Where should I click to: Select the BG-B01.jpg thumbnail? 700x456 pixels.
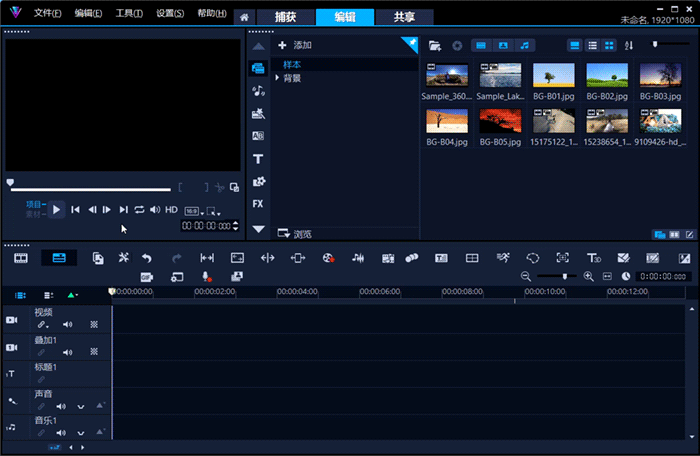click(554, 75)
